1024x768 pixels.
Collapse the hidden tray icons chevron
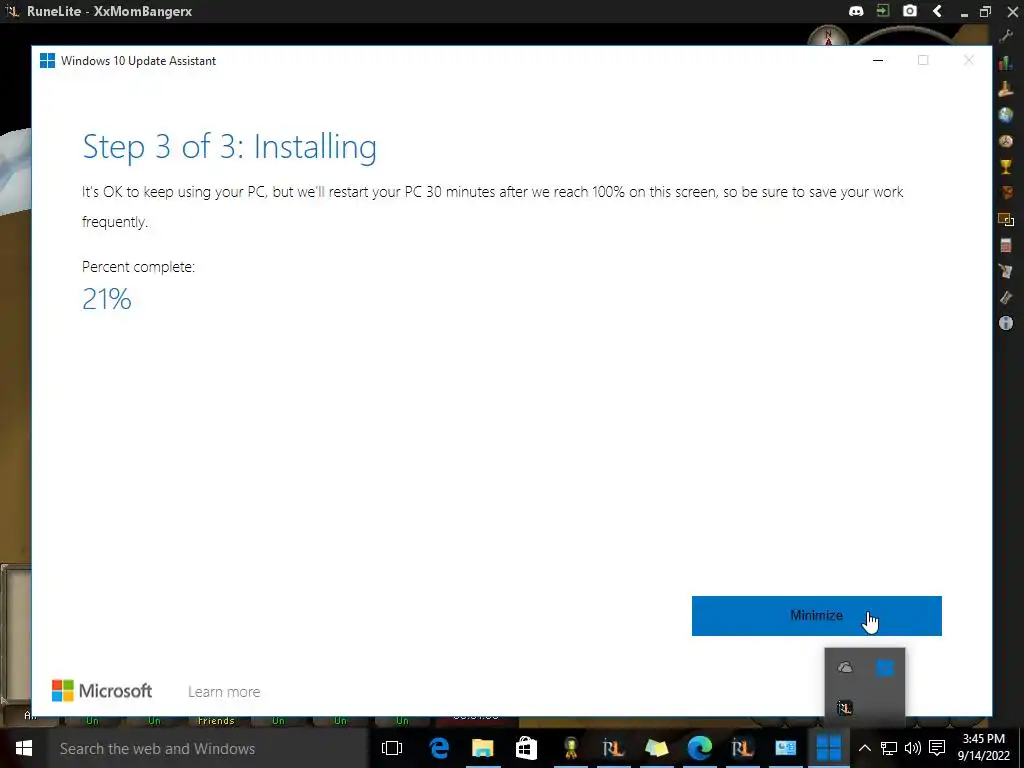coord(864,748)
